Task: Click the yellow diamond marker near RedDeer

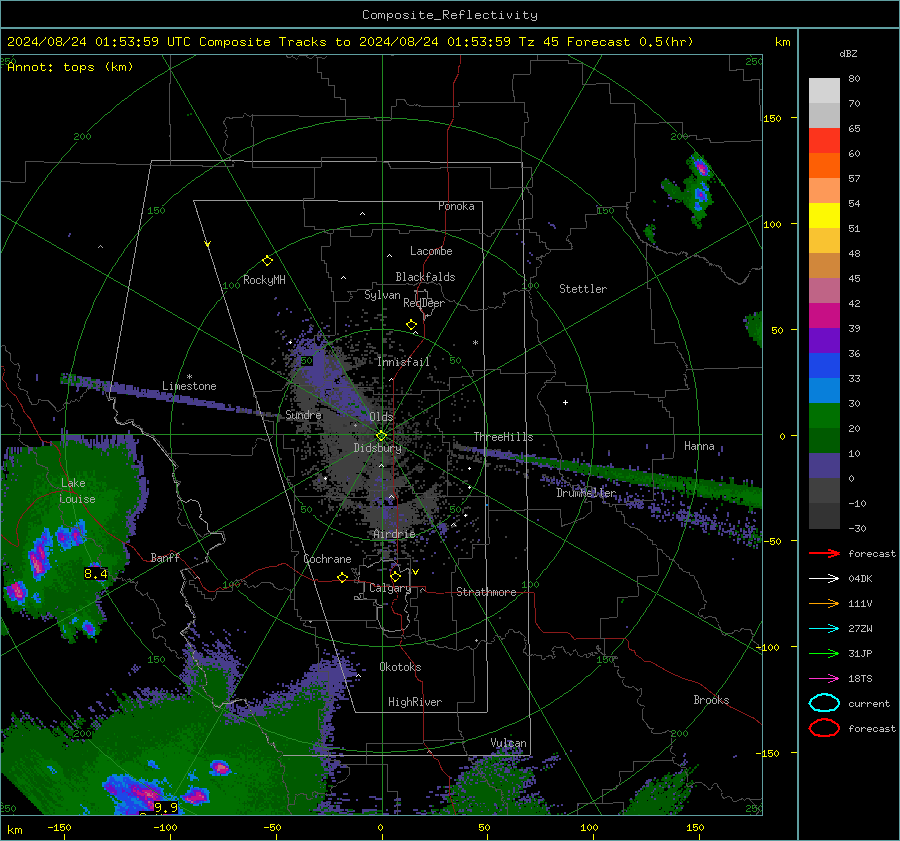Action: 411,325
